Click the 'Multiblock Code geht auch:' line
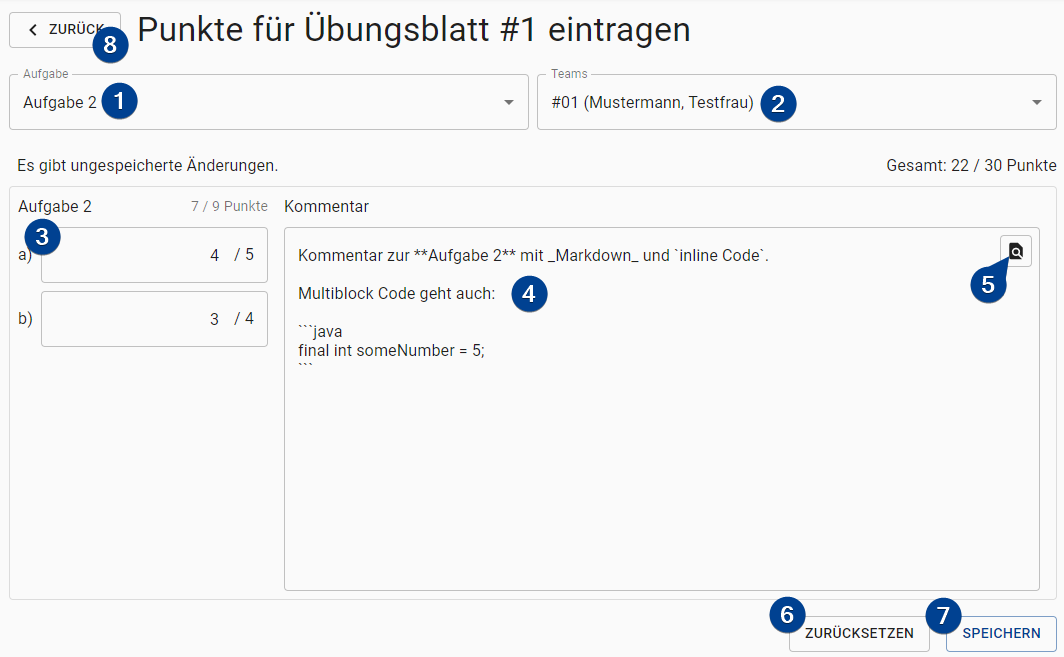 coord(397,294)
